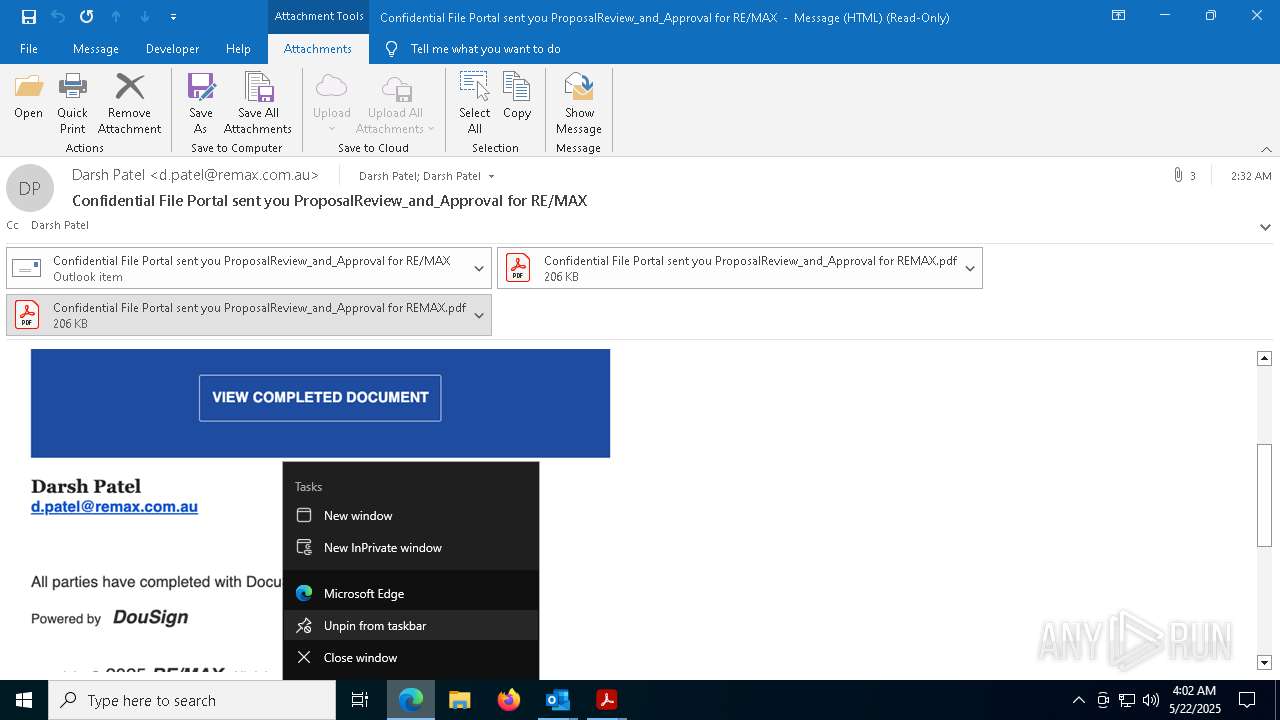
Task: Click Microsoft Edge taskbar icon
Action: point(411,700)
